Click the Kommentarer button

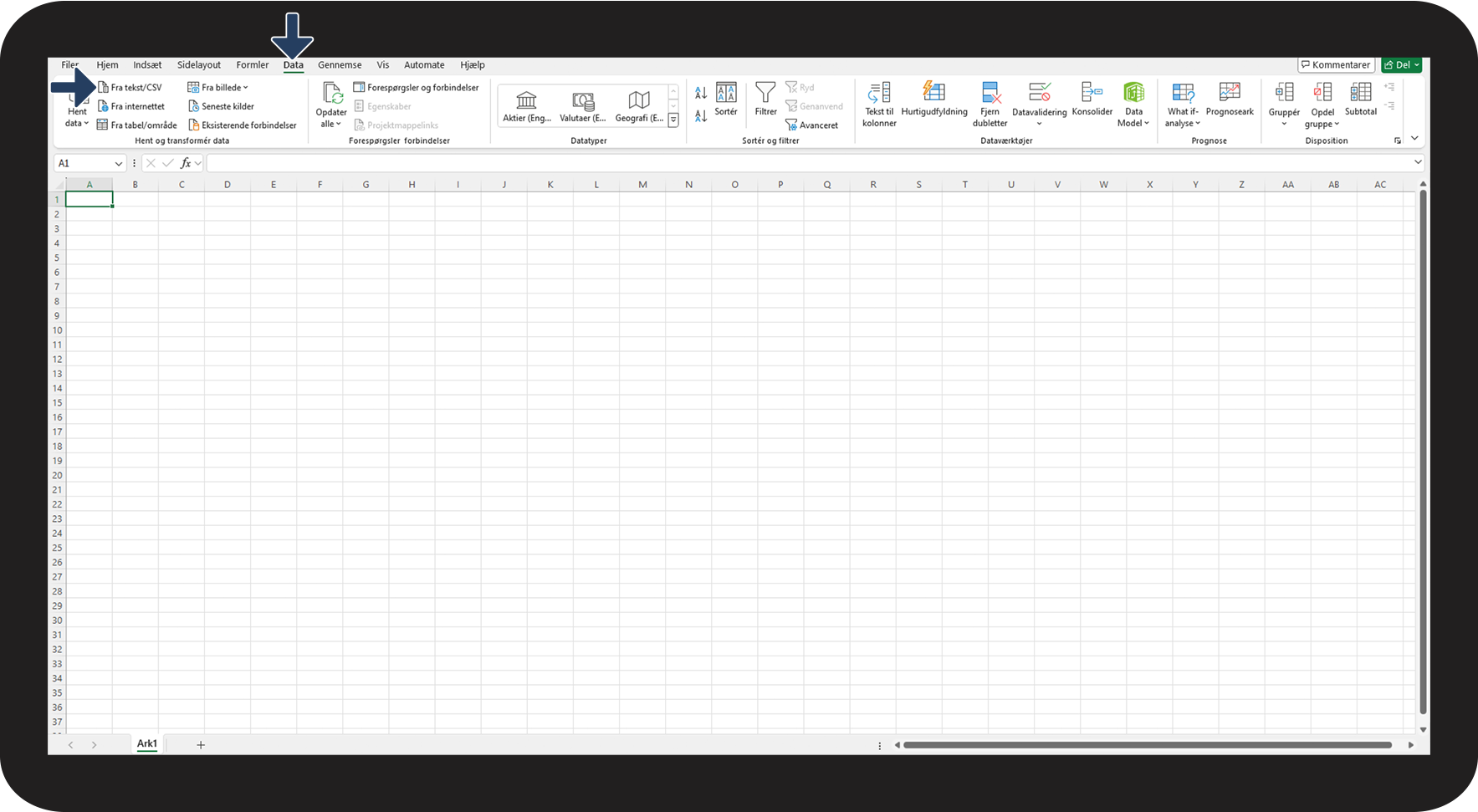[1336, 65]
